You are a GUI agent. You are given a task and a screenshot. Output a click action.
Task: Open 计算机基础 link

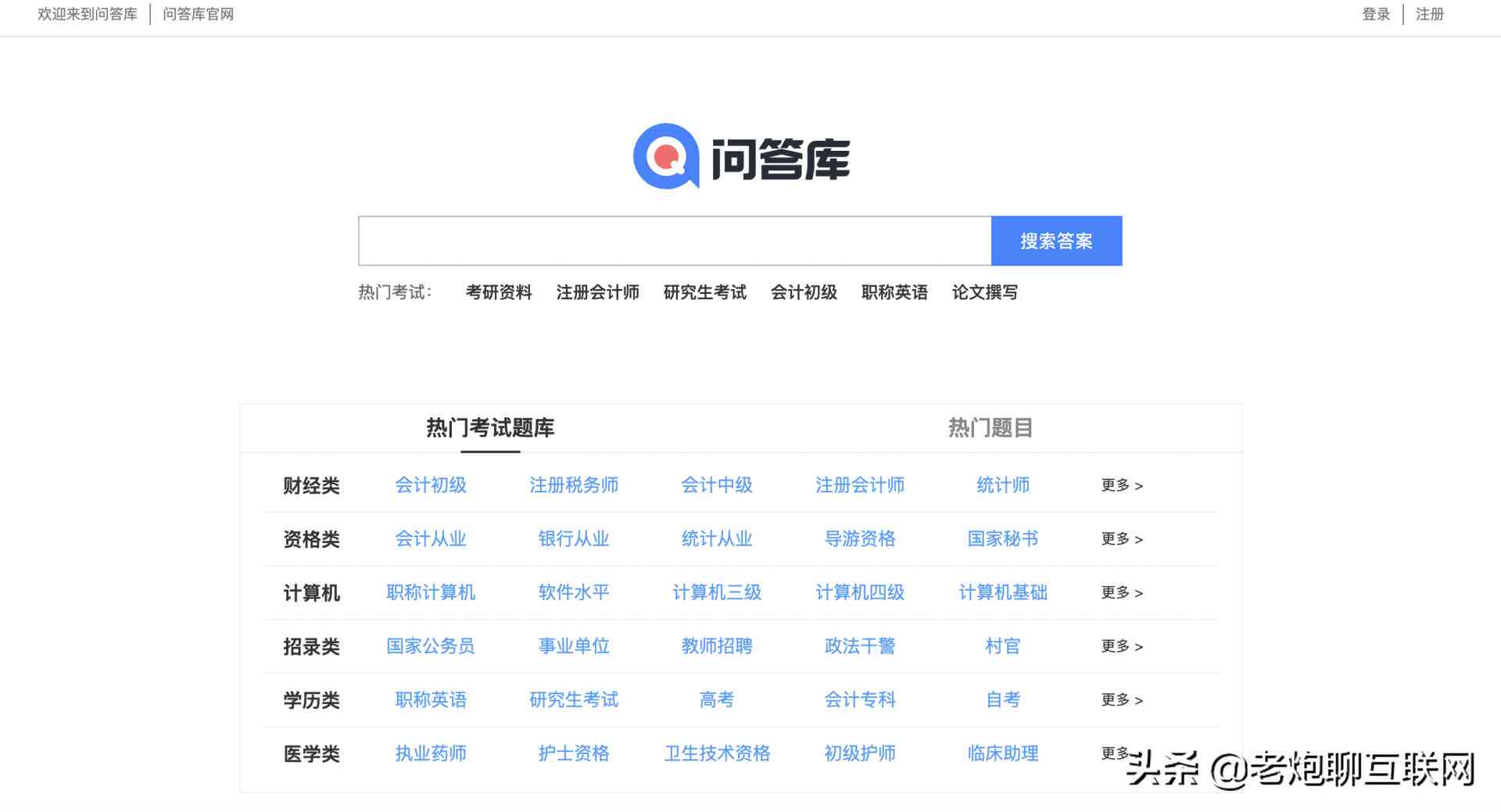pyautogui.click(x=1003, y=592)
